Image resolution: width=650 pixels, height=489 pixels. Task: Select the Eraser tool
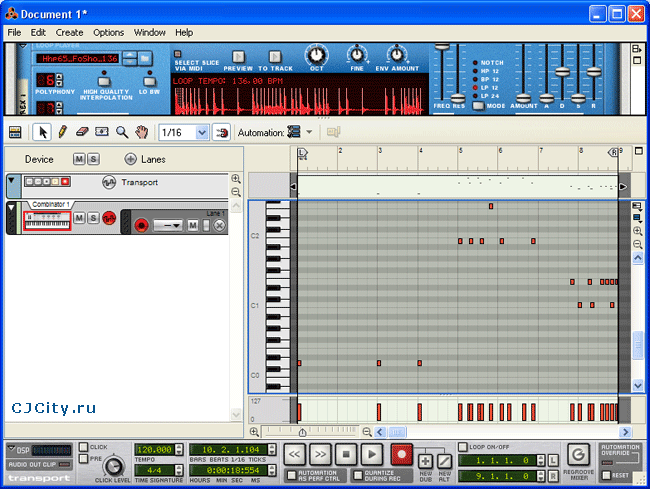pos(82,132)
